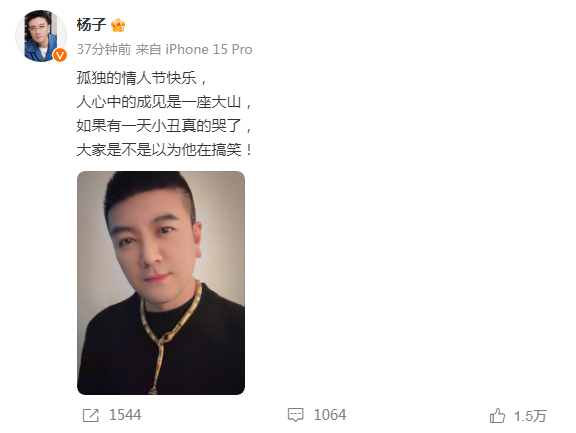
Task: Enlarge the attached selfie photo
Action: (x=161, y=283)
